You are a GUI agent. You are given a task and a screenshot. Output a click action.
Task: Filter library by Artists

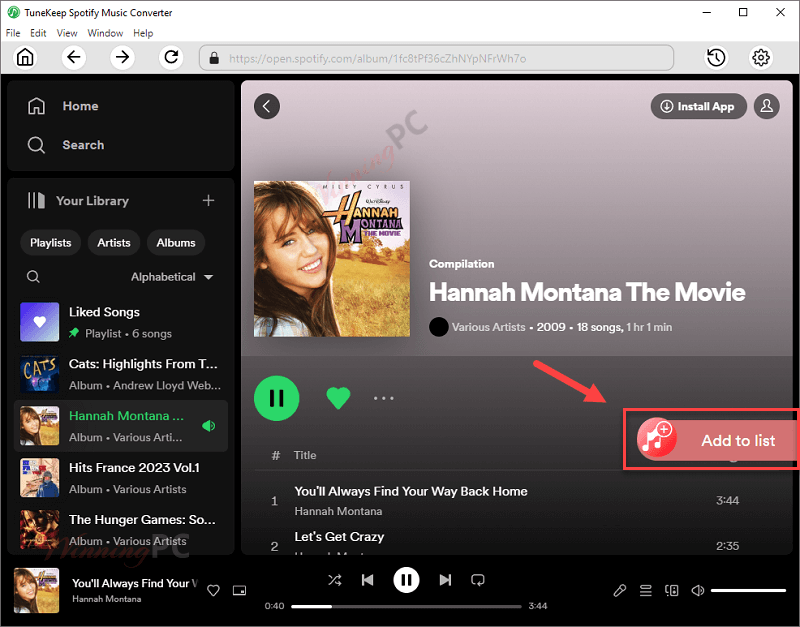point(114,243)
